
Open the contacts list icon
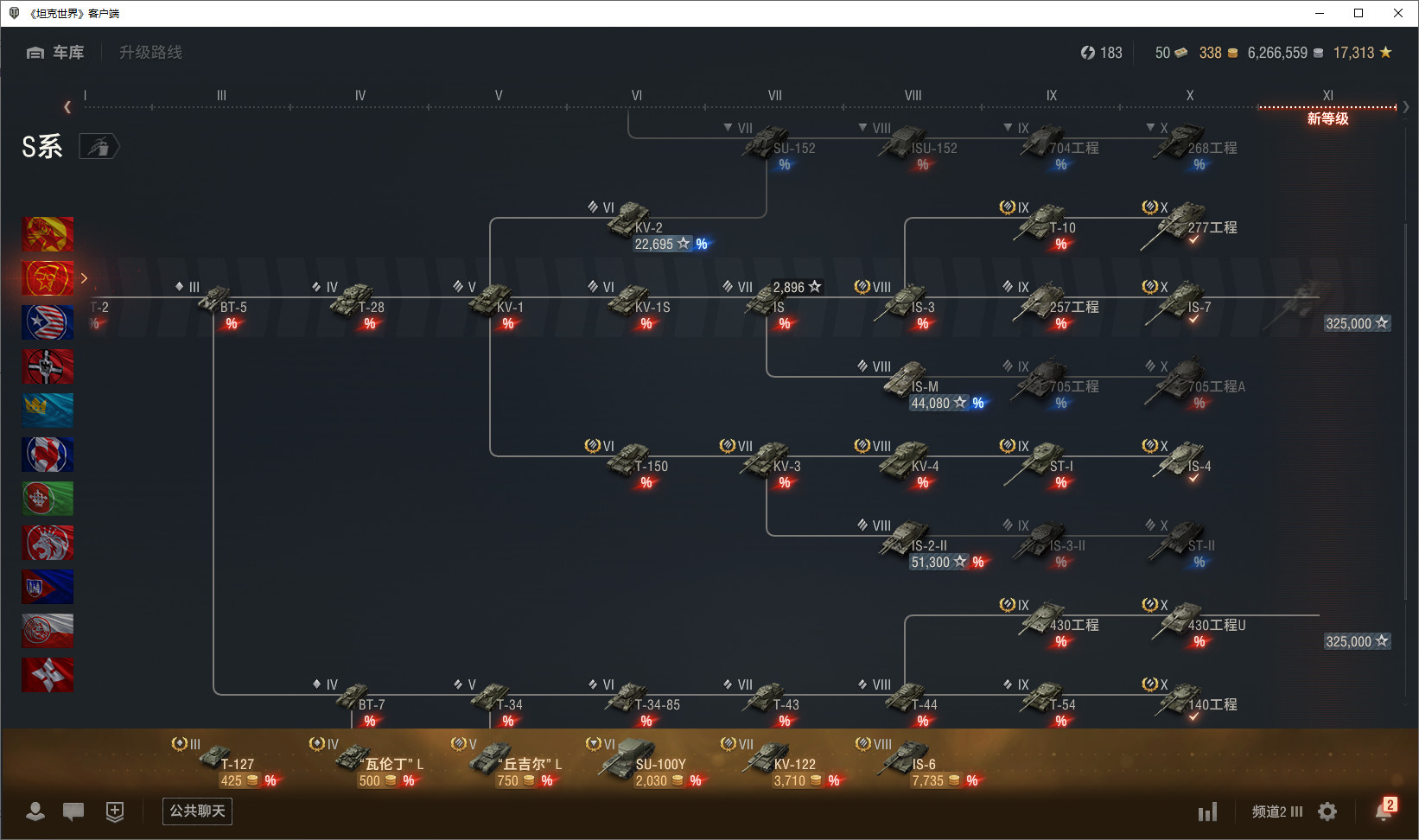click(x=35, y=811)
